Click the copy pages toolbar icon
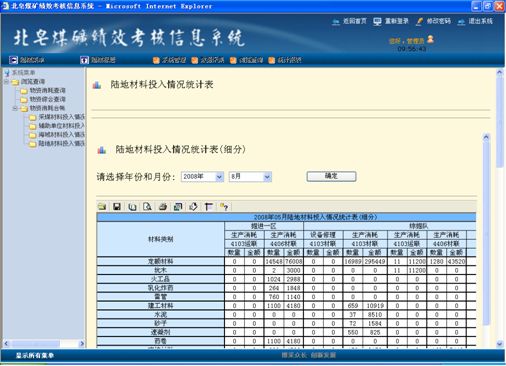Screen dimensions: 506x366 click(132, 207)
